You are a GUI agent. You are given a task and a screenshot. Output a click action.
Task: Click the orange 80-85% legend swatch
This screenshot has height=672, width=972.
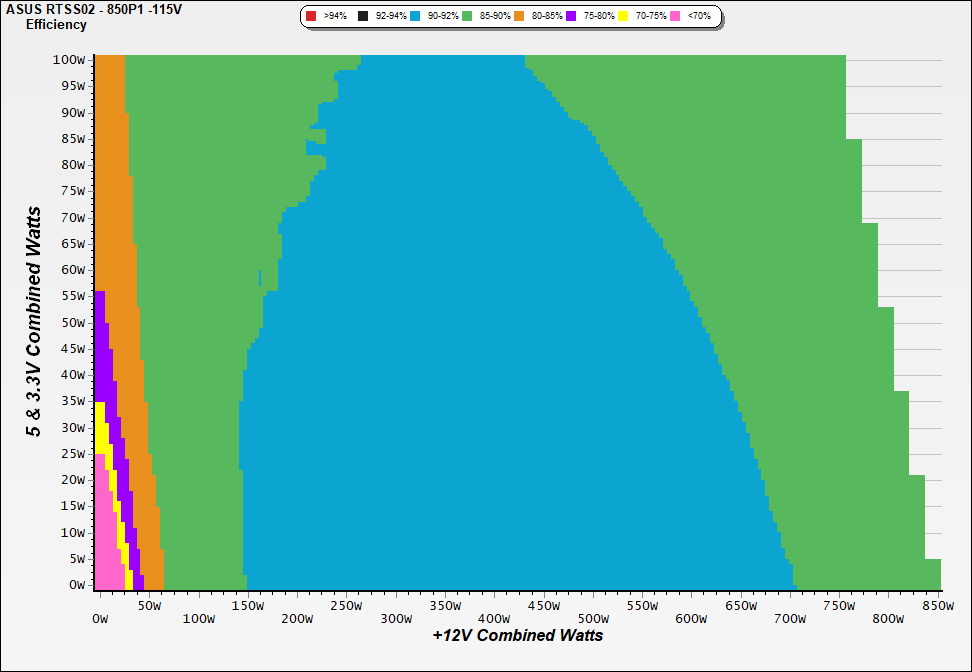click(x=519, y=17)
